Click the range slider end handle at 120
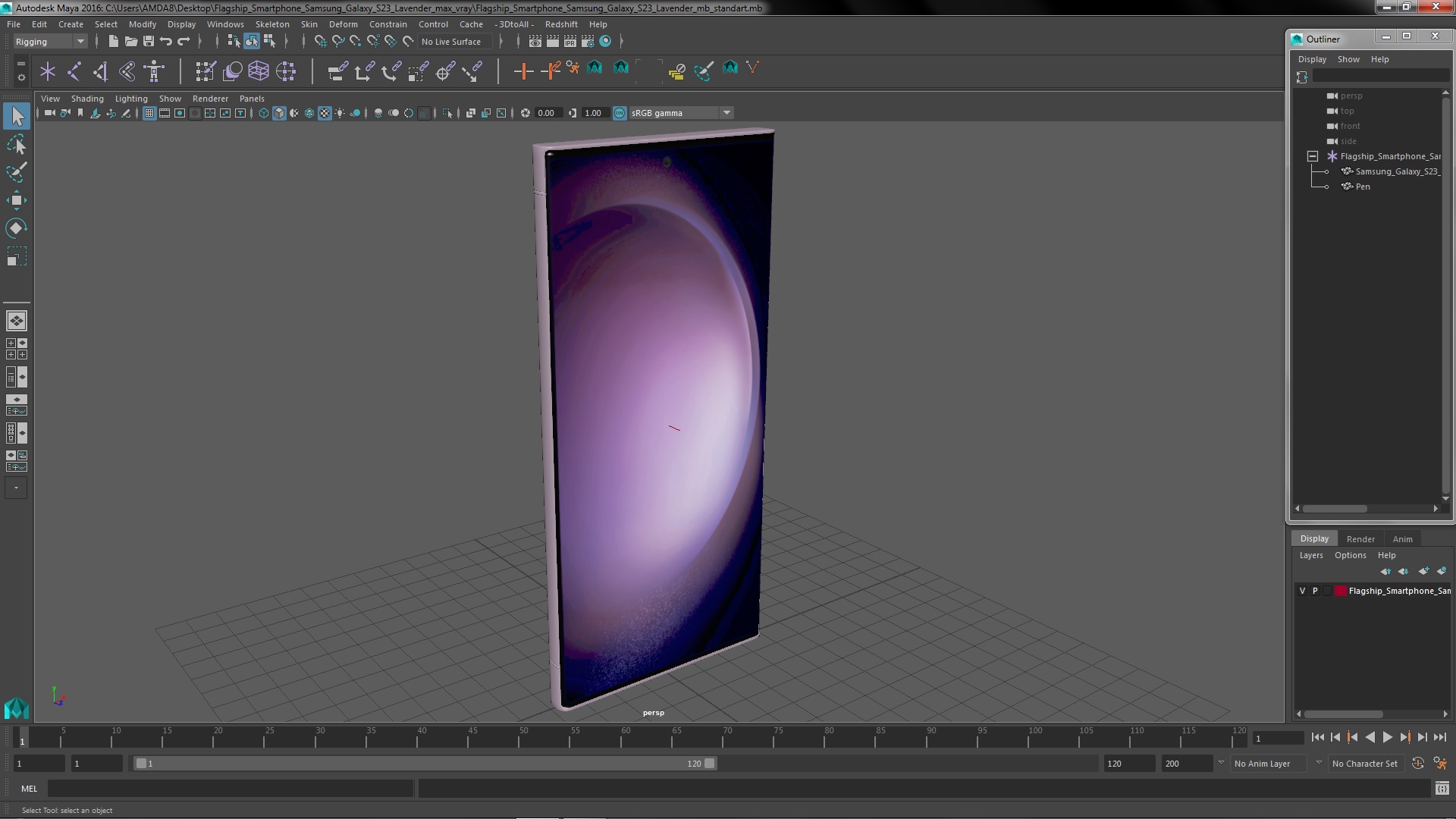 pyautogui.click(x=709, y=764)
